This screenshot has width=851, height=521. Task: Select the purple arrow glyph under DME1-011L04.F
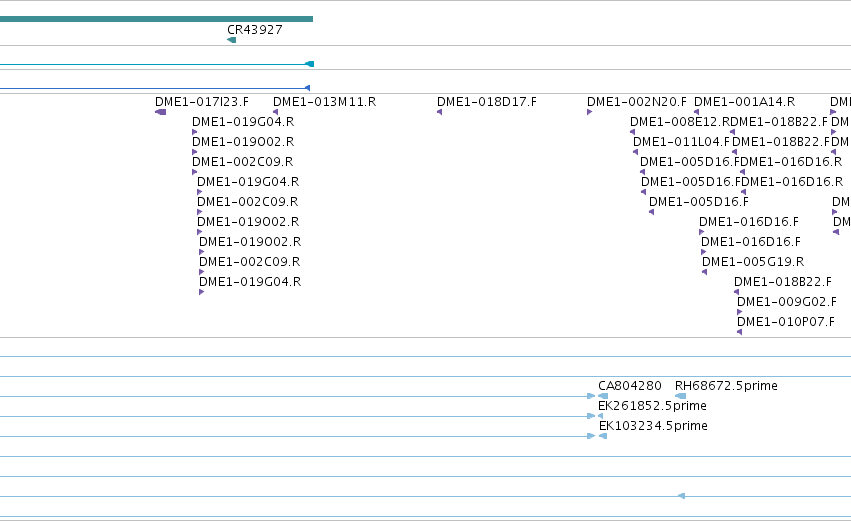636,153
